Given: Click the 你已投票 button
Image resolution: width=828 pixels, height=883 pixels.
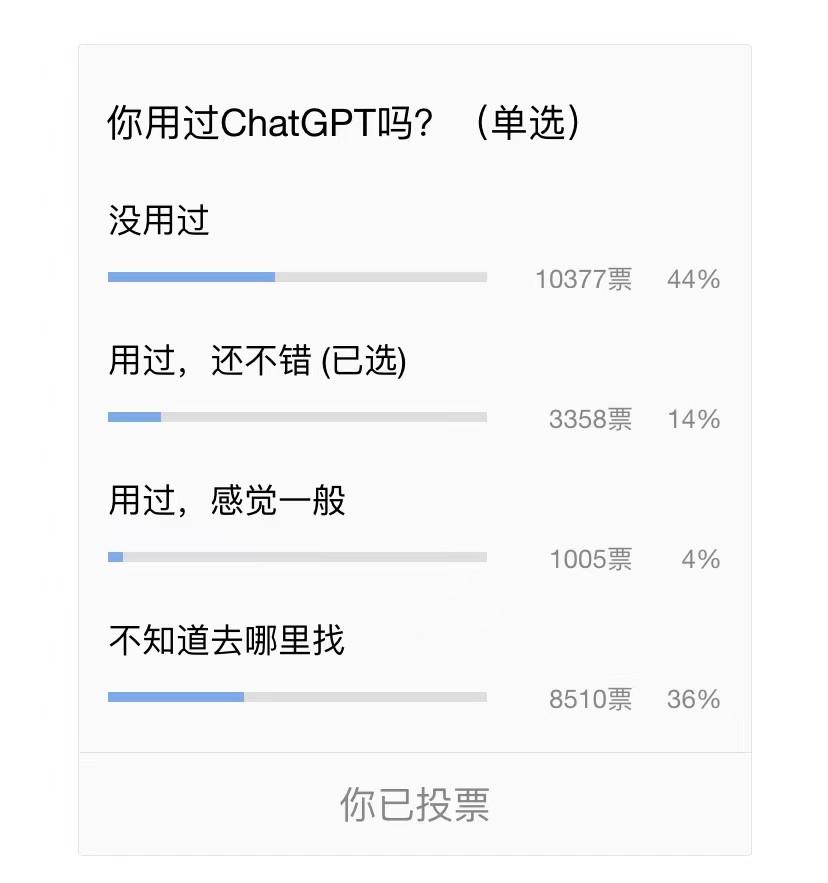Looking at the screenshot, I should 414,804.
